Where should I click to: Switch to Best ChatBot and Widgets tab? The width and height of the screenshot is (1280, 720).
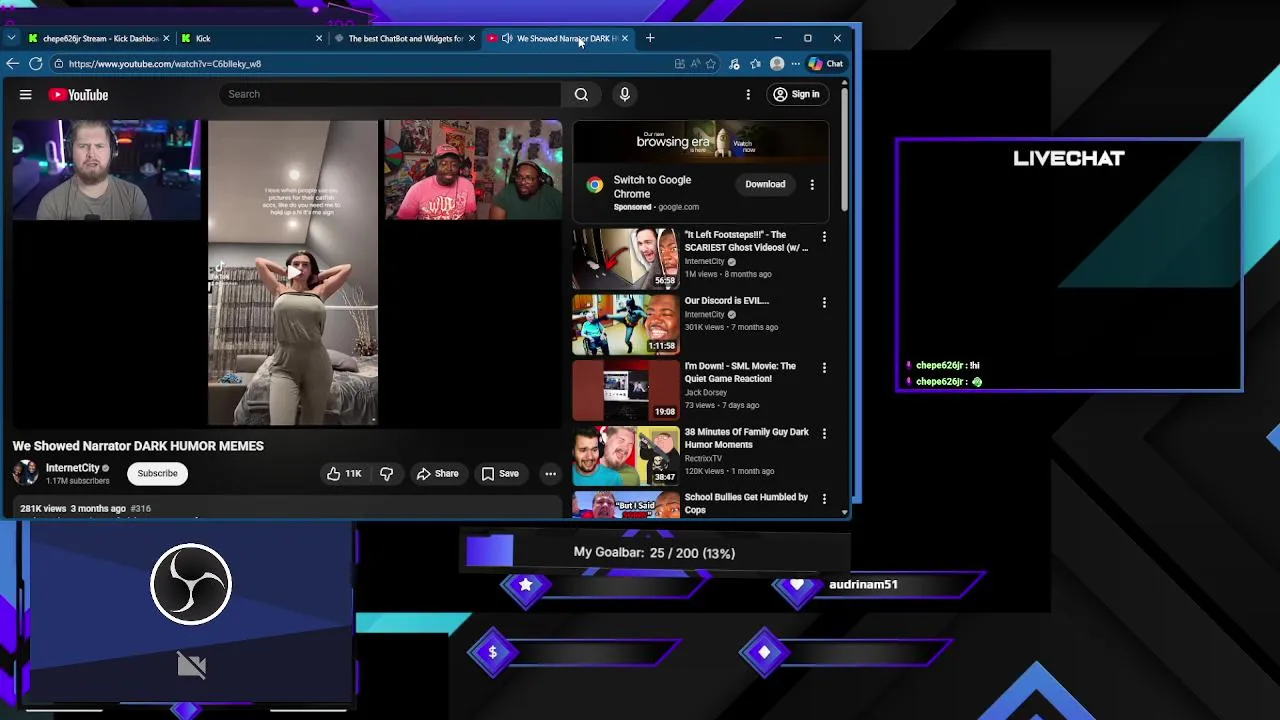click(406, 38)
